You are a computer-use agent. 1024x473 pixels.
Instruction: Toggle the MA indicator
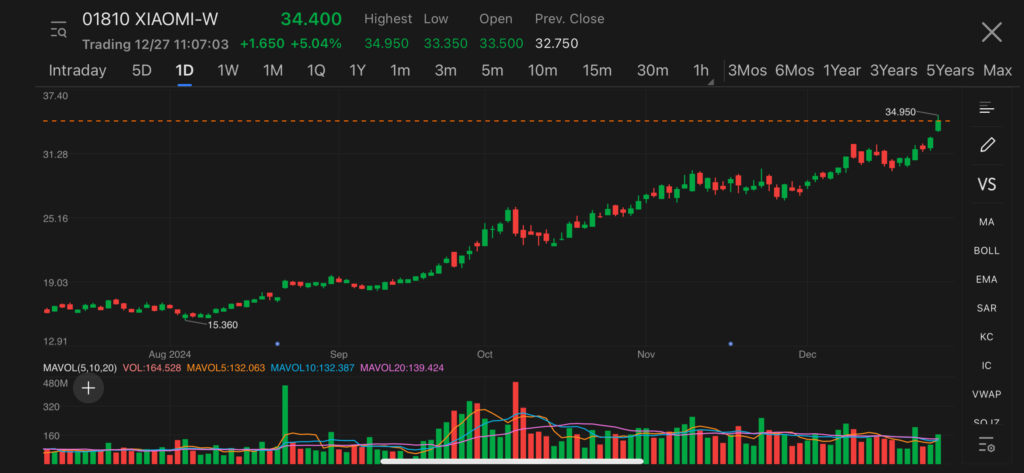[986, 221]
